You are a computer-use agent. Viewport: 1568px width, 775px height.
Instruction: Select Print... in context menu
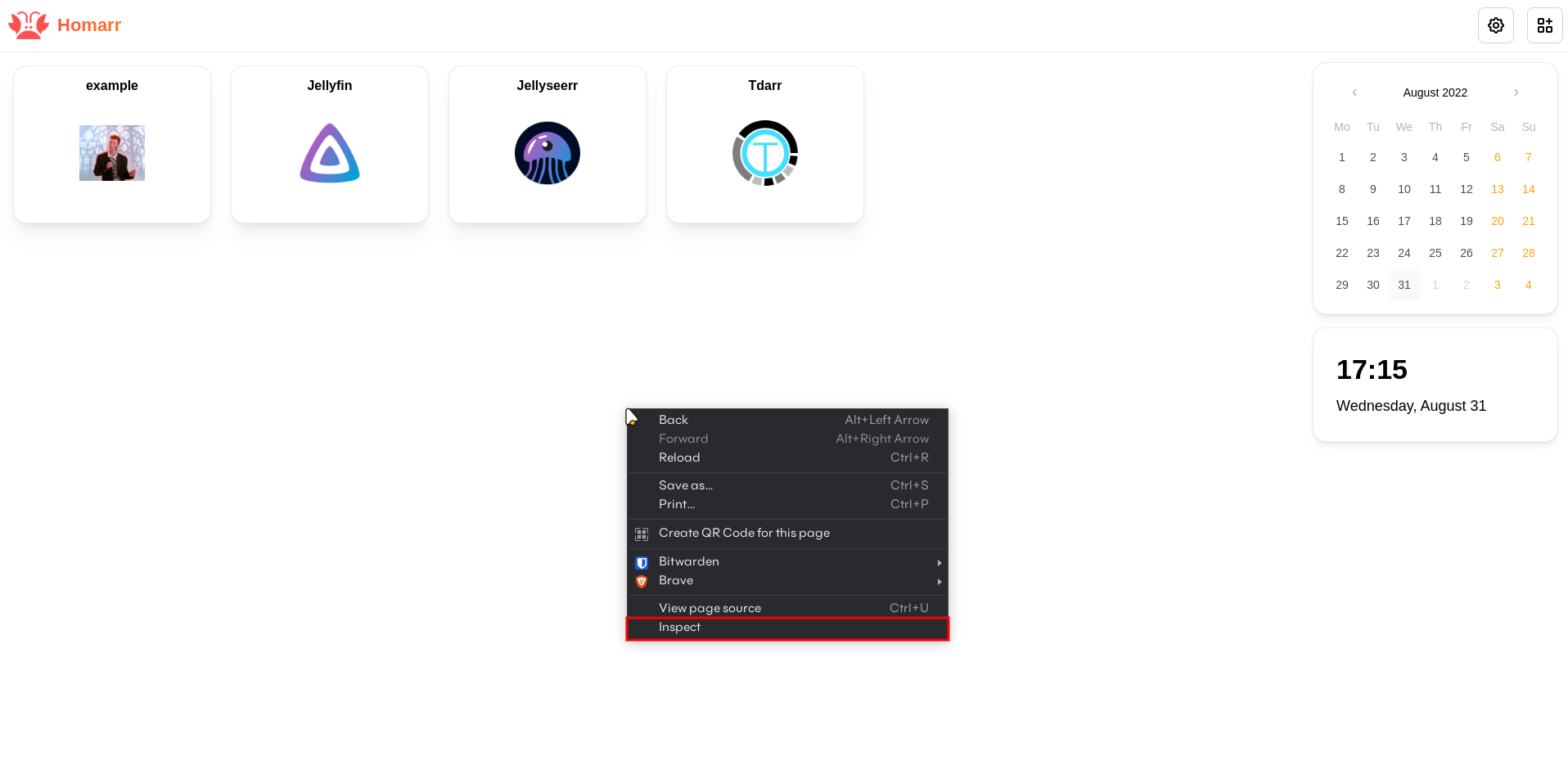pos(787,504)
